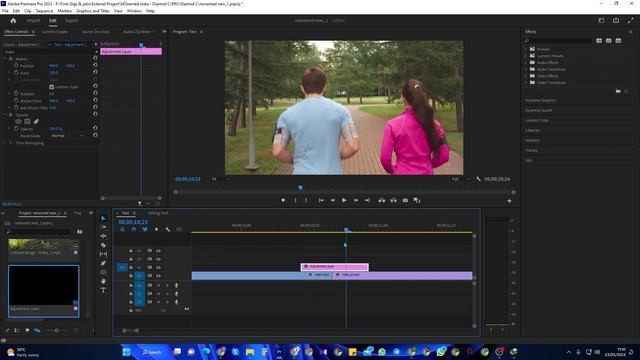This screenshot has width=640, height=360.
Task: Expand the Rotation property
Action: click(10, 93)
